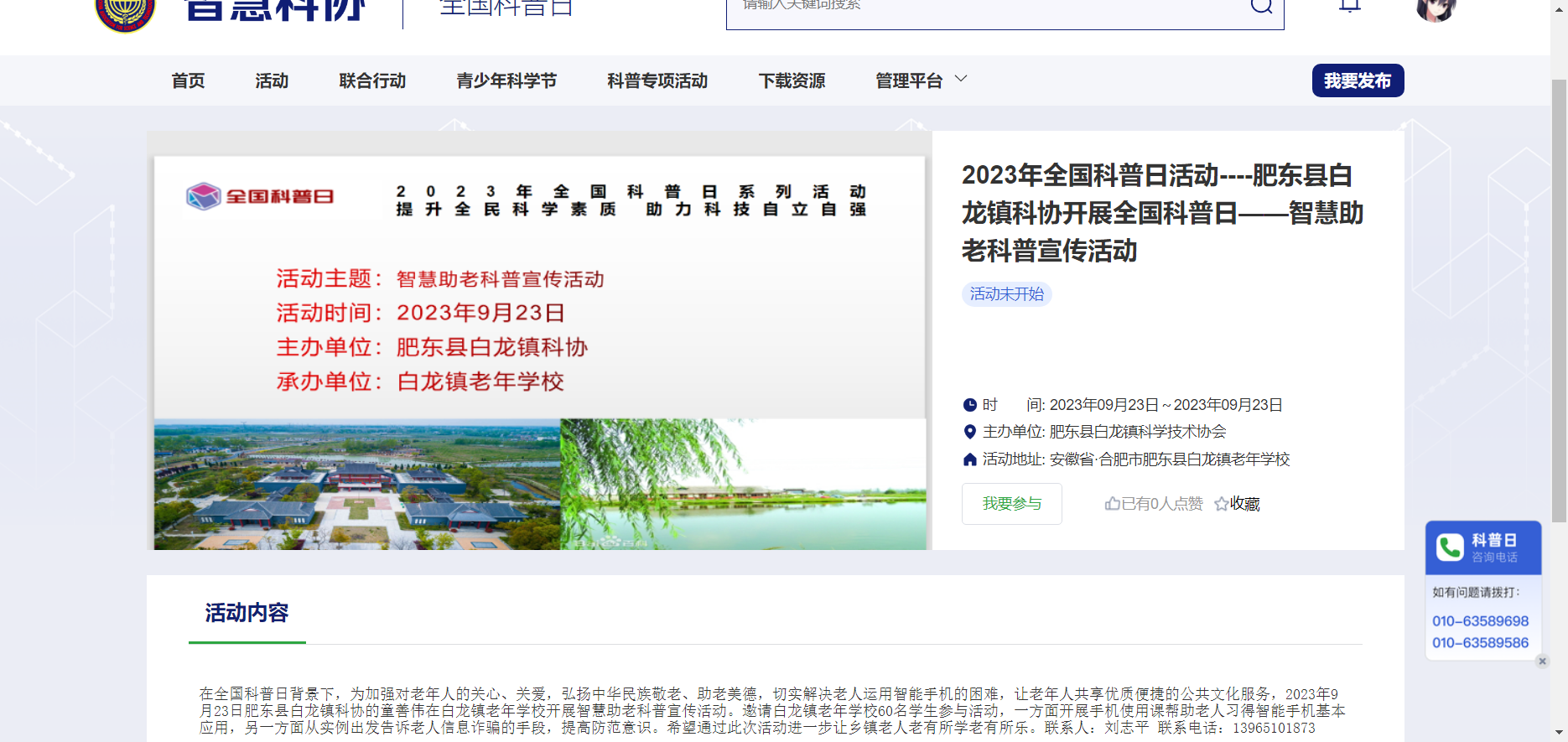Click the clock icon beside event time
Screen dimensions: 1568x742
(970, 405)
